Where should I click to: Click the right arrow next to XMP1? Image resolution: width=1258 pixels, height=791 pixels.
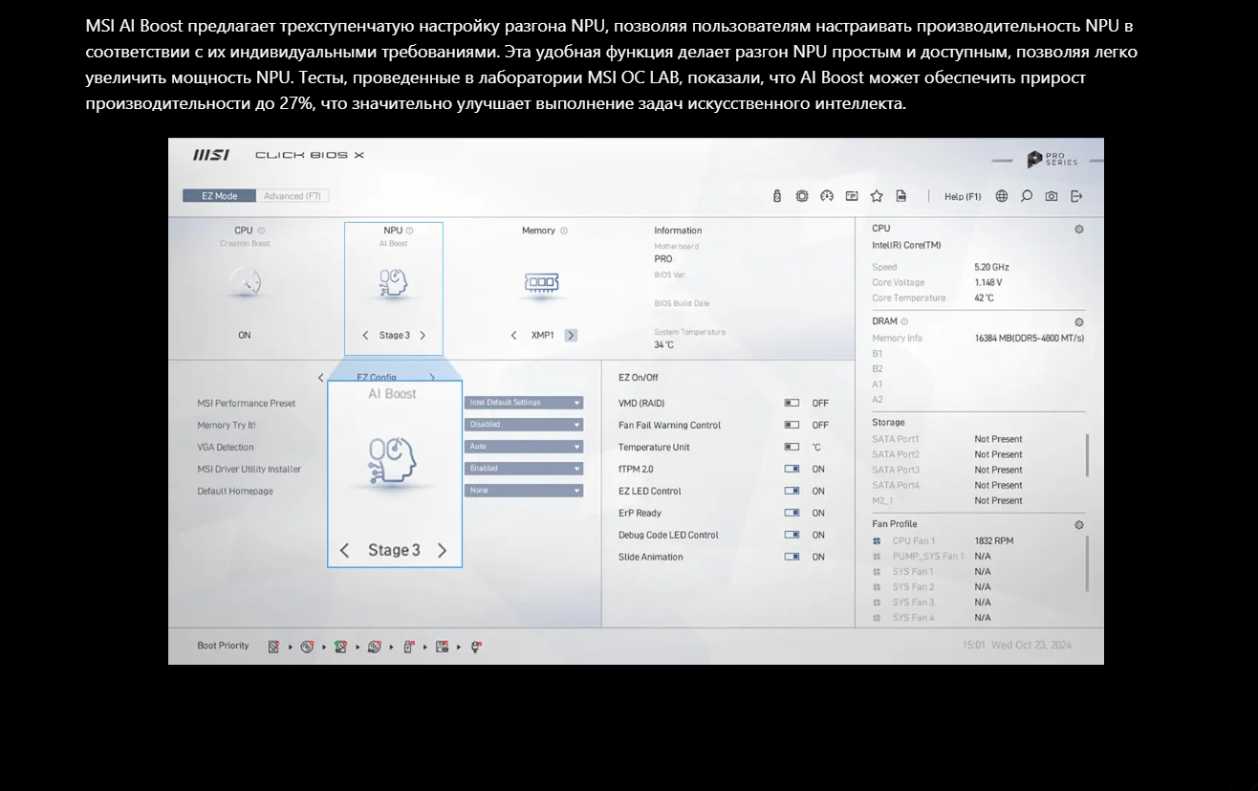pos(571,335)
